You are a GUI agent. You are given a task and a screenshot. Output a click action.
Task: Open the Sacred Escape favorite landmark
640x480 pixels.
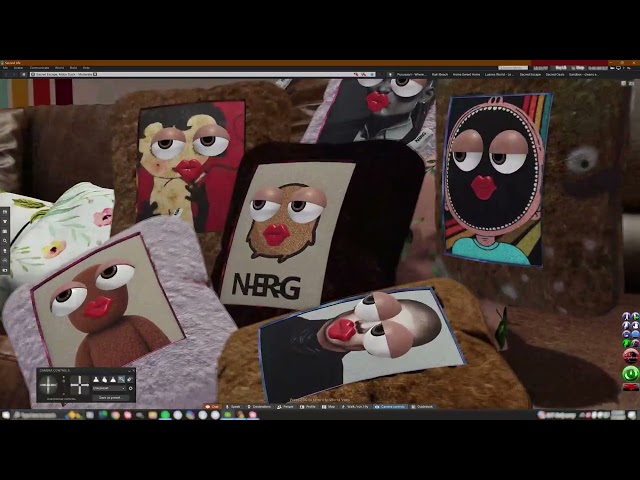[530, 75]
